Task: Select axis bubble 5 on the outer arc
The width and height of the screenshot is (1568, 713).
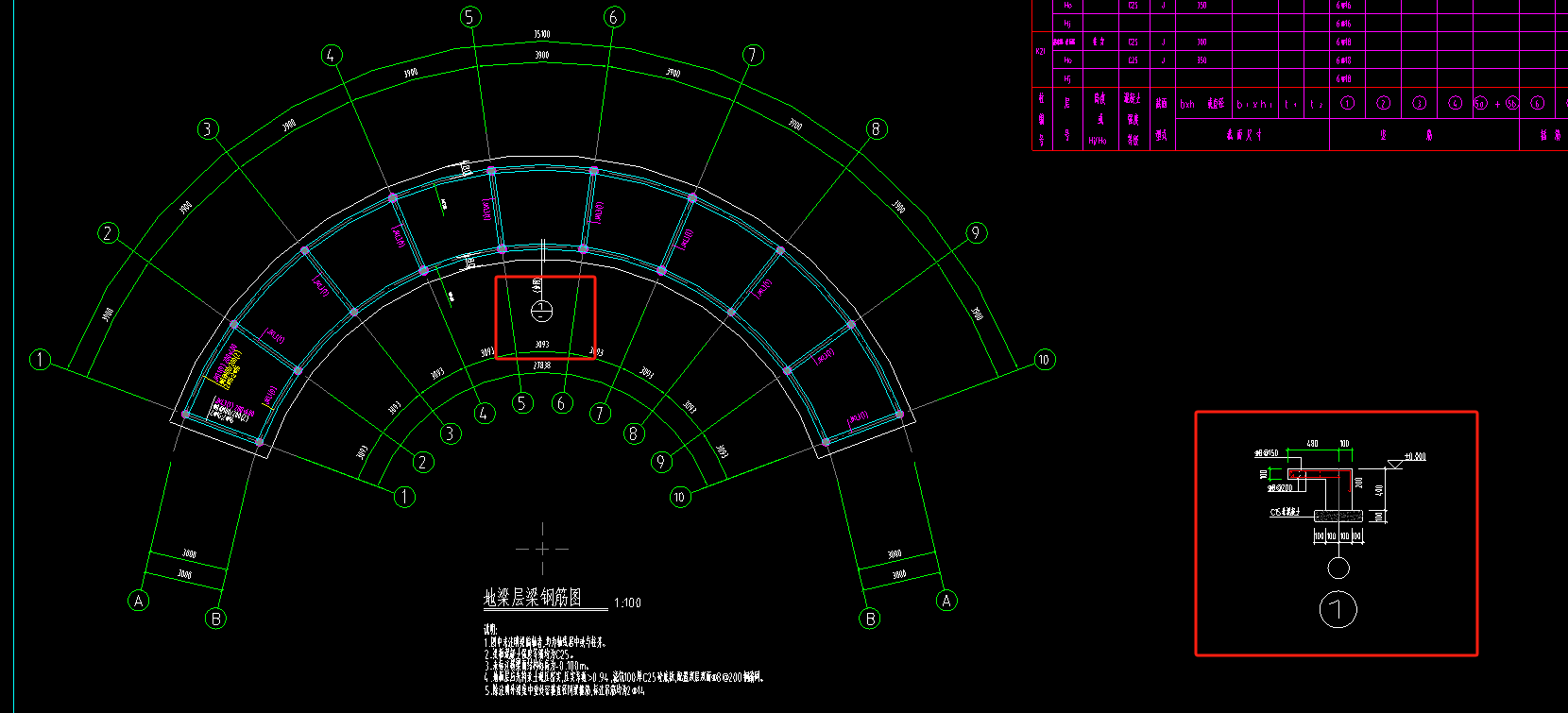Action: coord(470,17)
